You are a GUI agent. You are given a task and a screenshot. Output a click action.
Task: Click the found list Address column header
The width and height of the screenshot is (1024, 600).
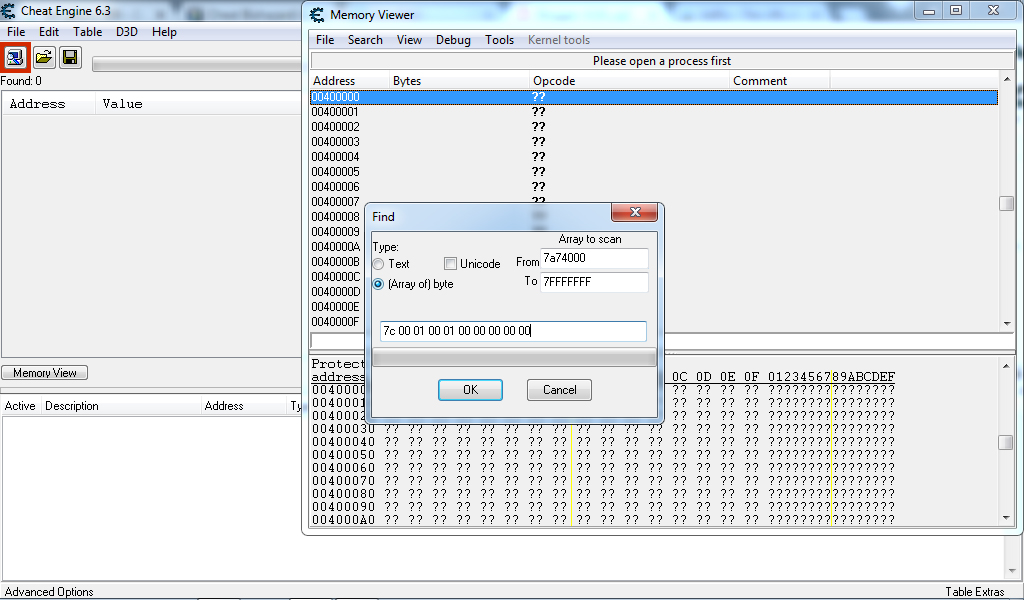[49, 104]
